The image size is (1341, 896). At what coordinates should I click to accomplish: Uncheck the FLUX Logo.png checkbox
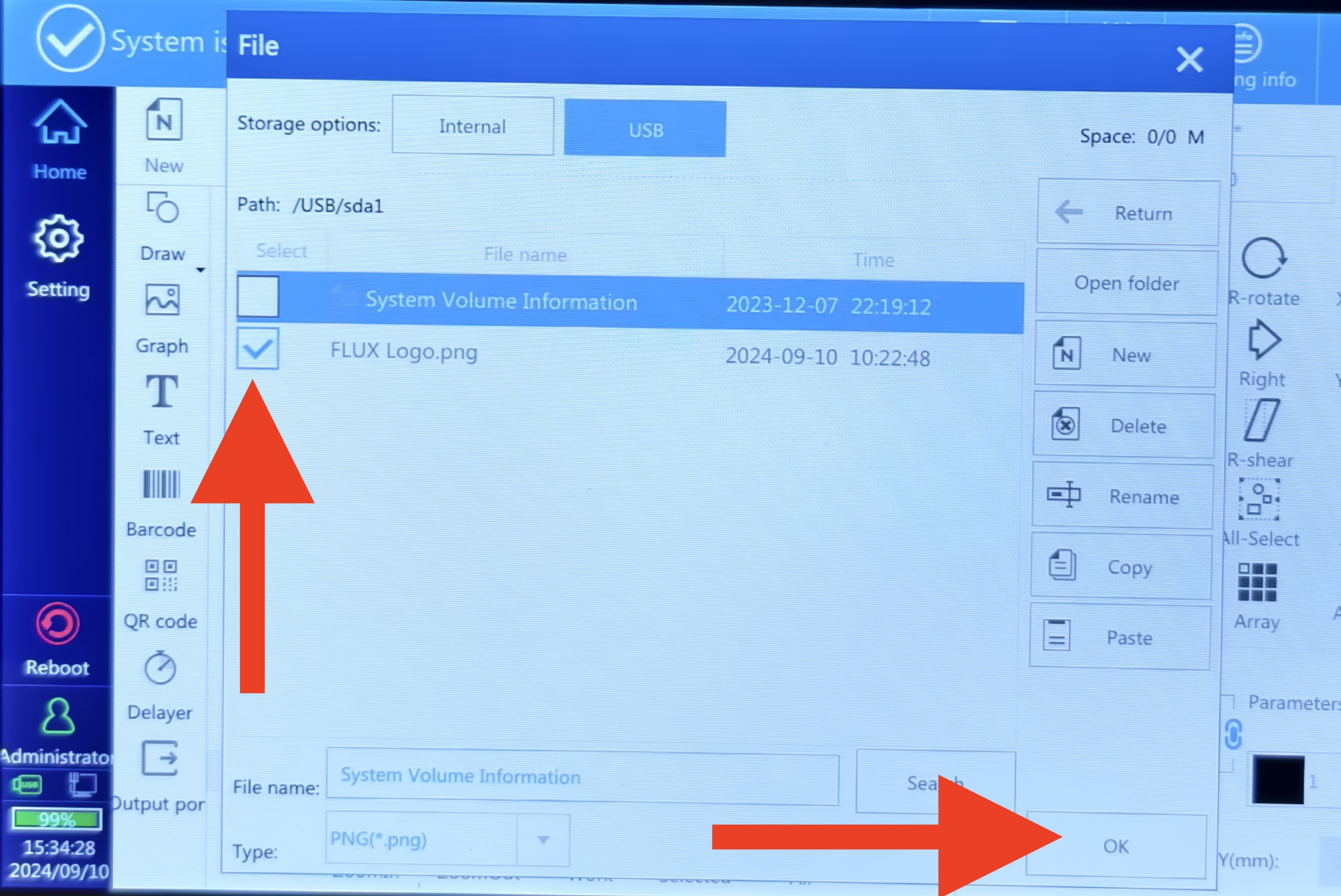258,348
